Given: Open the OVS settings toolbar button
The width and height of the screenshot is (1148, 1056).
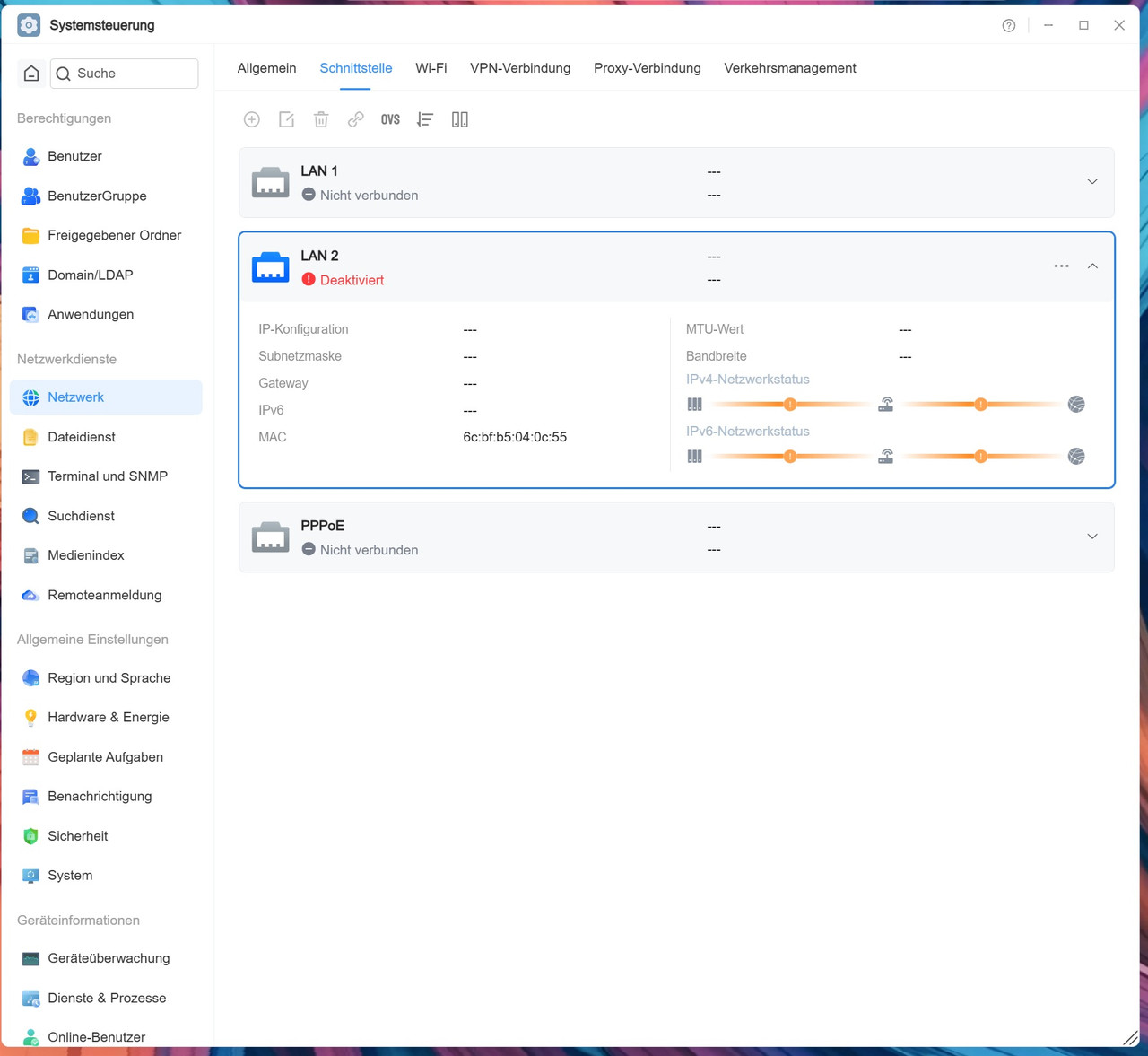Looking at the screenshot, I should [390, 119].
